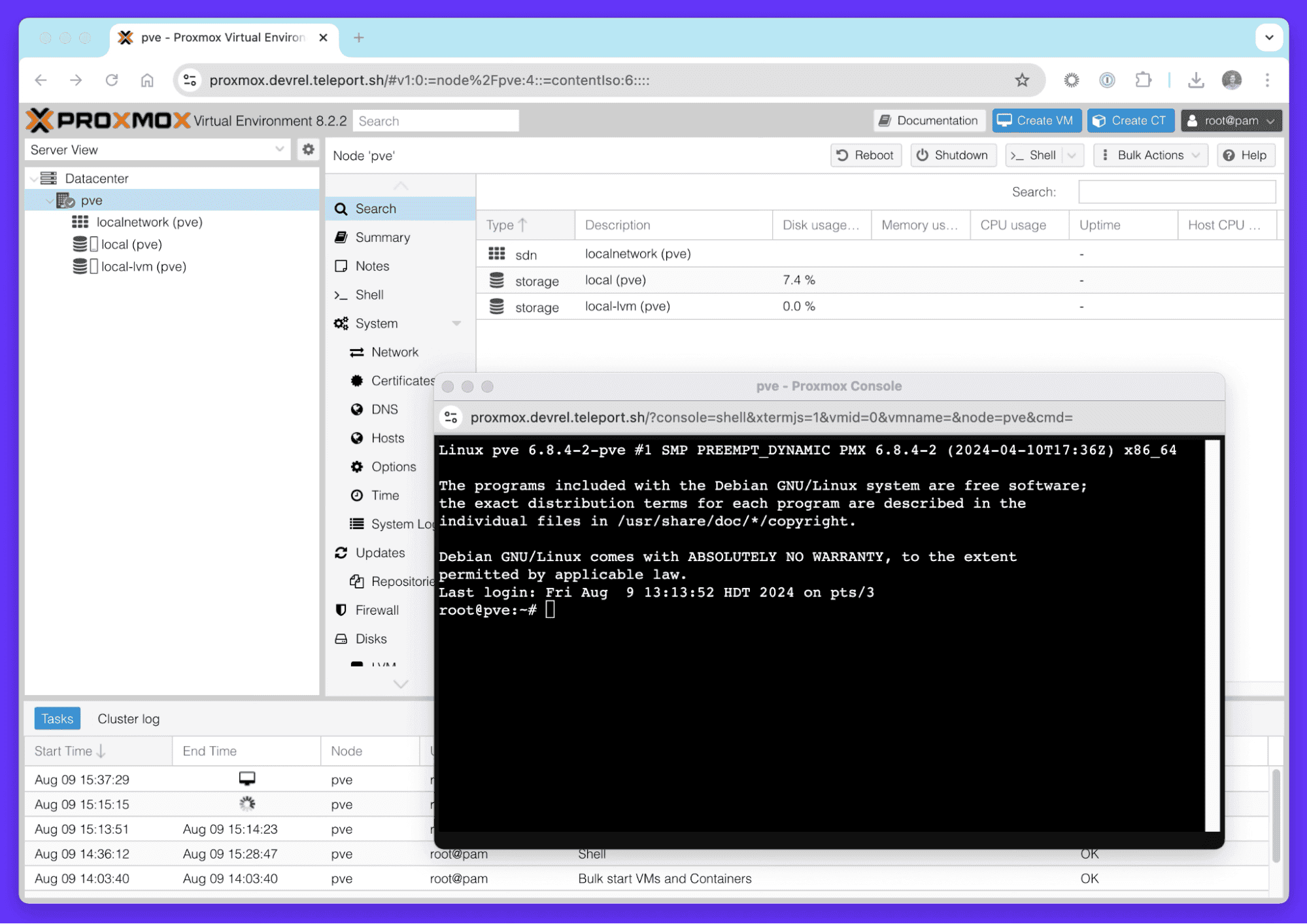Focus the node Search filter field

pyautogui.click(x=1177, y=192)
